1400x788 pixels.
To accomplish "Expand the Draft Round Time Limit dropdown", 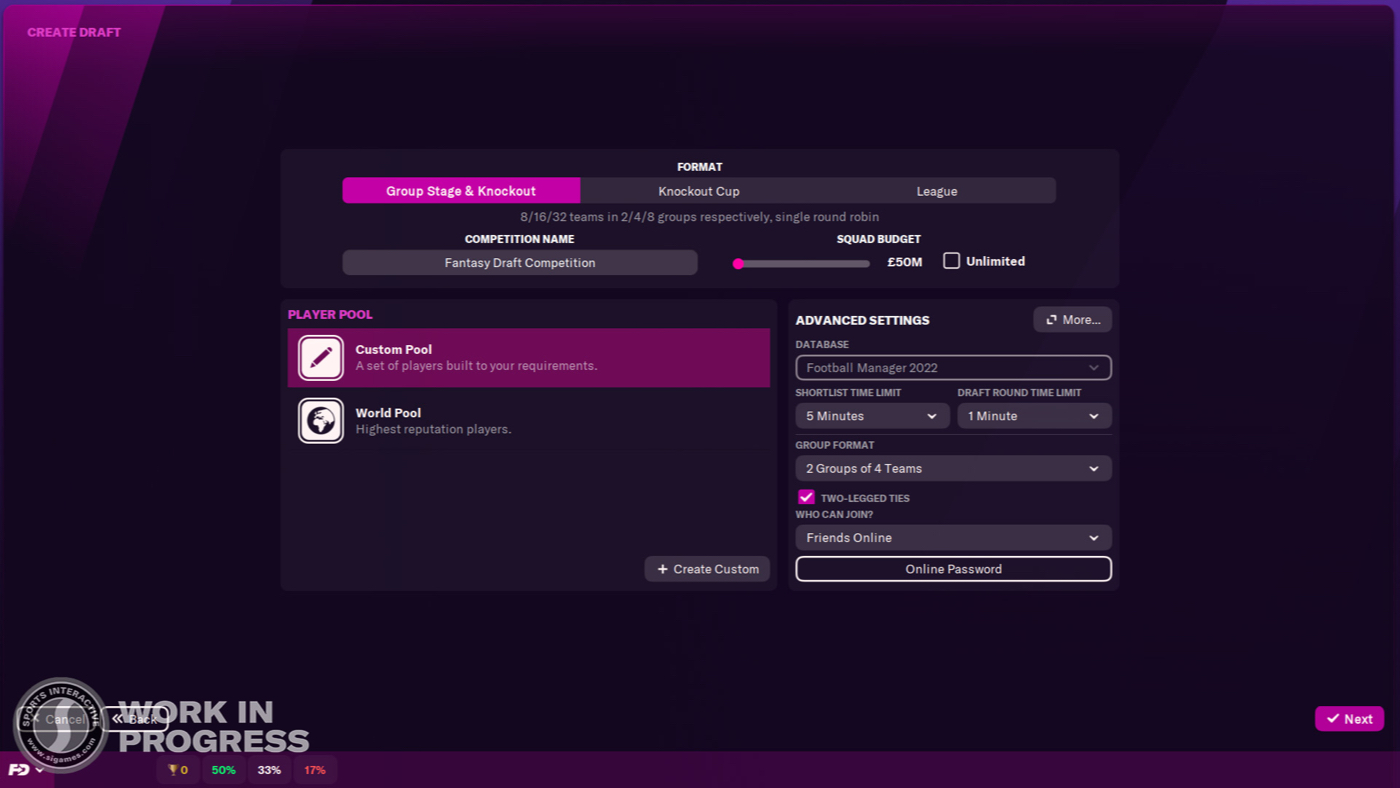I will (1034, 416).
